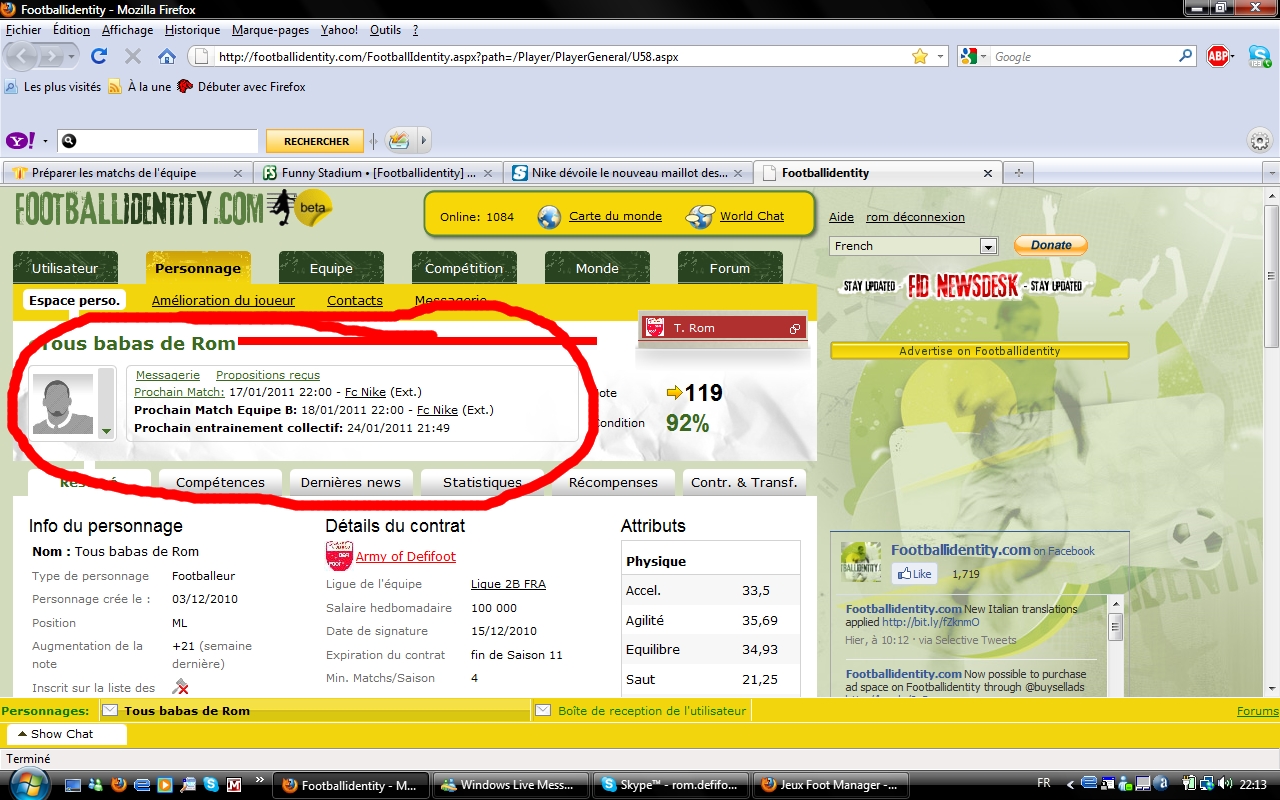
Task: Open the Yahoo logo dropdown arrow
Action: pos(45,141)
